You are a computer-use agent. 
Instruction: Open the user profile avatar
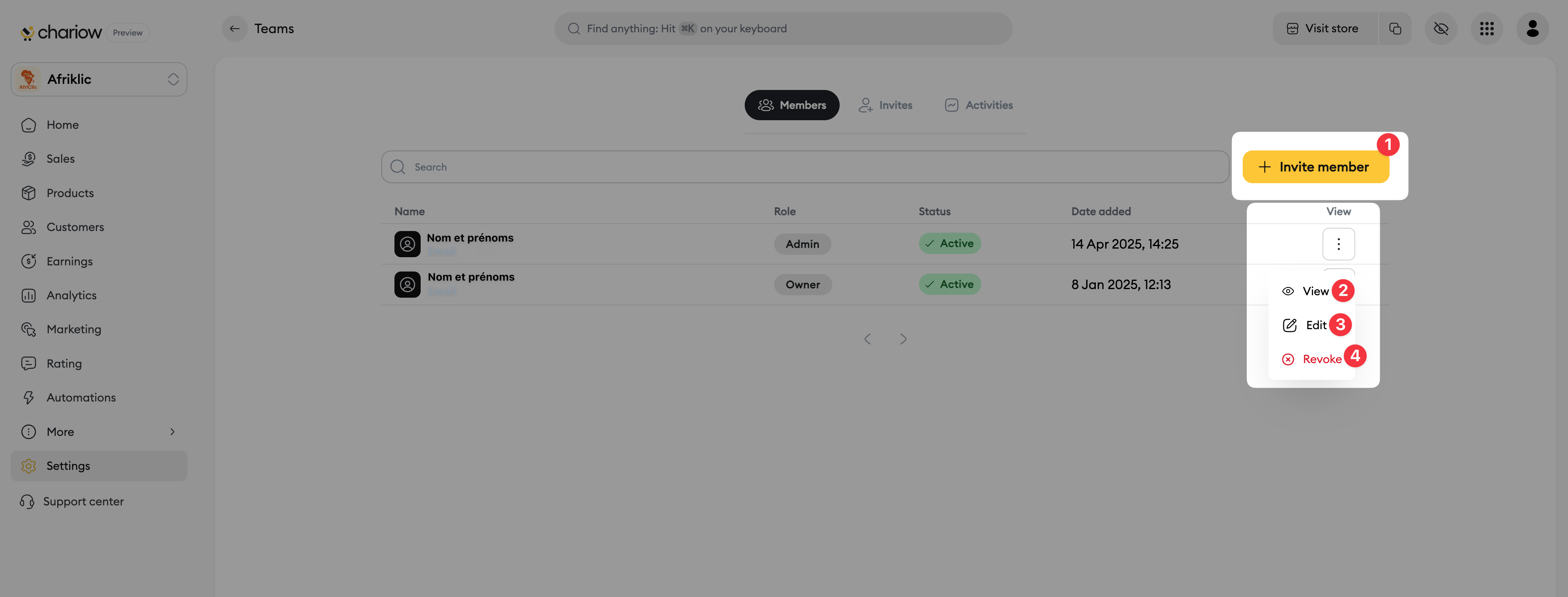(1532, 29)
